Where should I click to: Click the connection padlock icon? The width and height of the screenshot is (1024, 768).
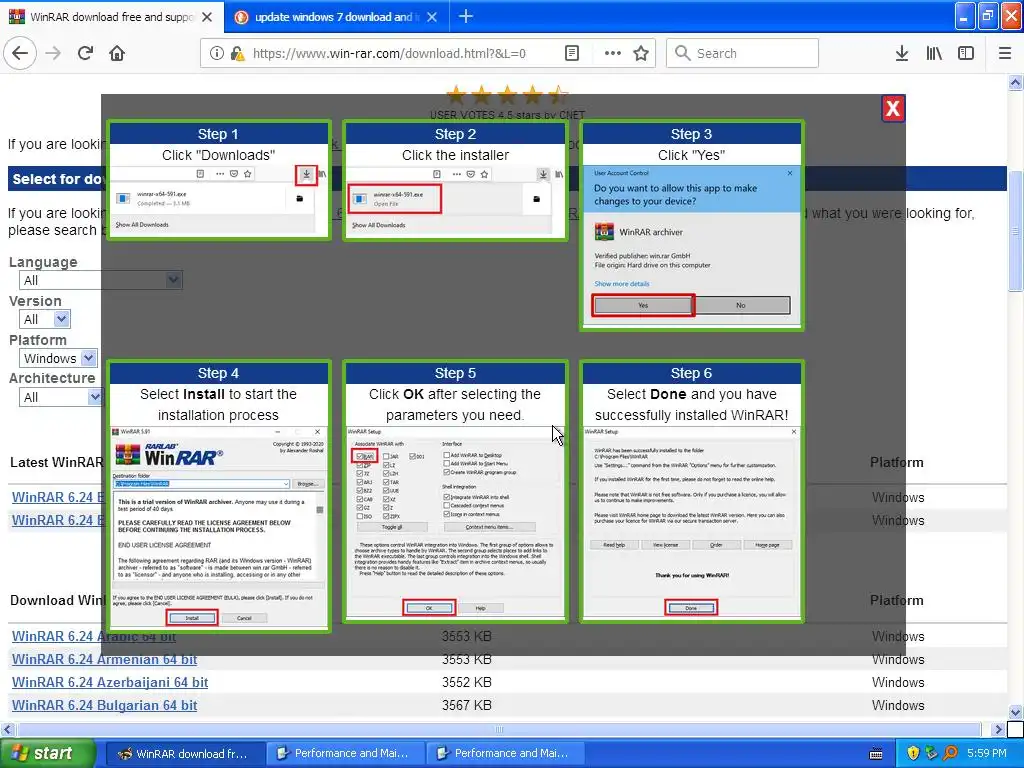(x=237, y=54)
